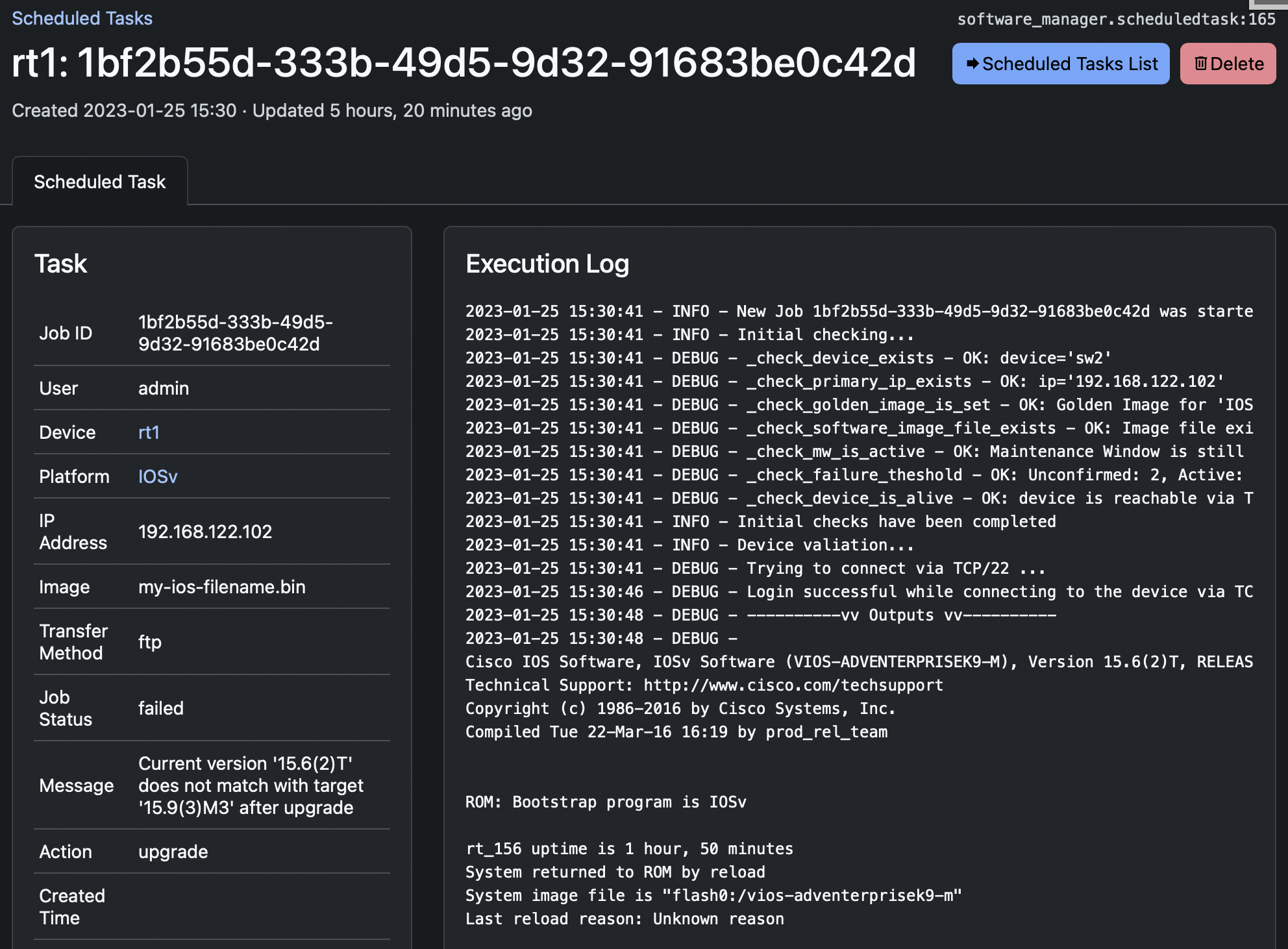This screenshot has width=1288, height=949.
Task: Open the rt1 device link
Action: [149, 432]
